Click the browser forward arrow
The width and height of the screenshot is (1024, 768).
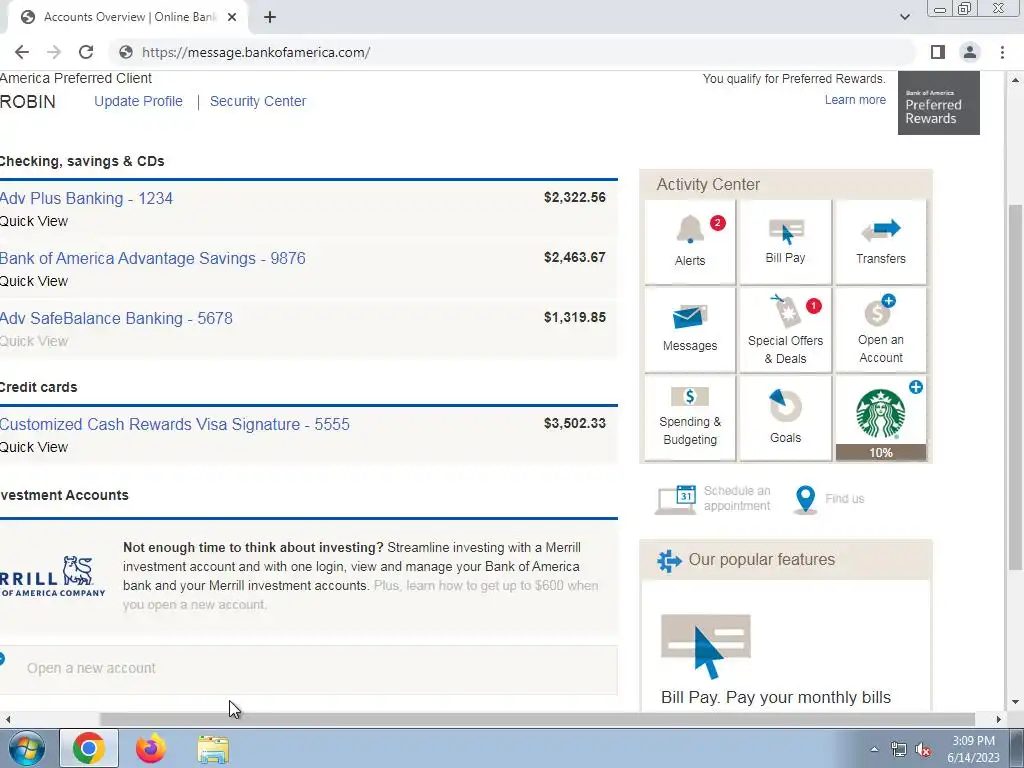[x=54, y=52]
